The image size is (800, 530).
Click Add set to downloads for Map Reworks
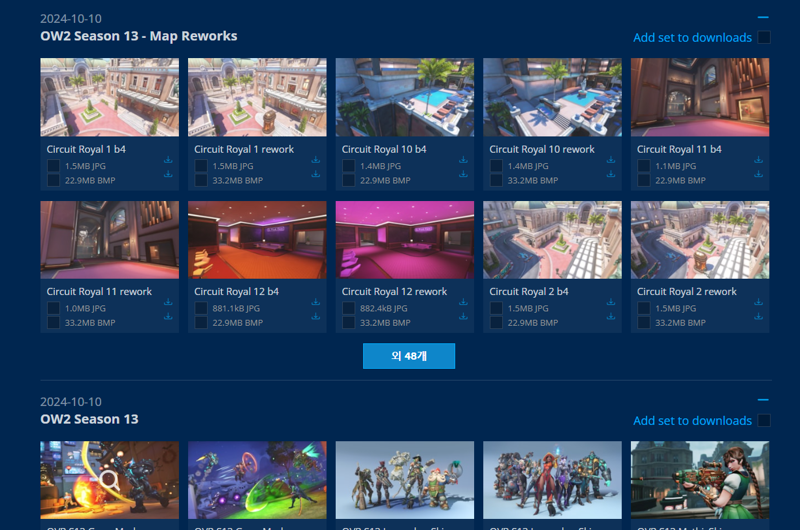tap(692, 38)
